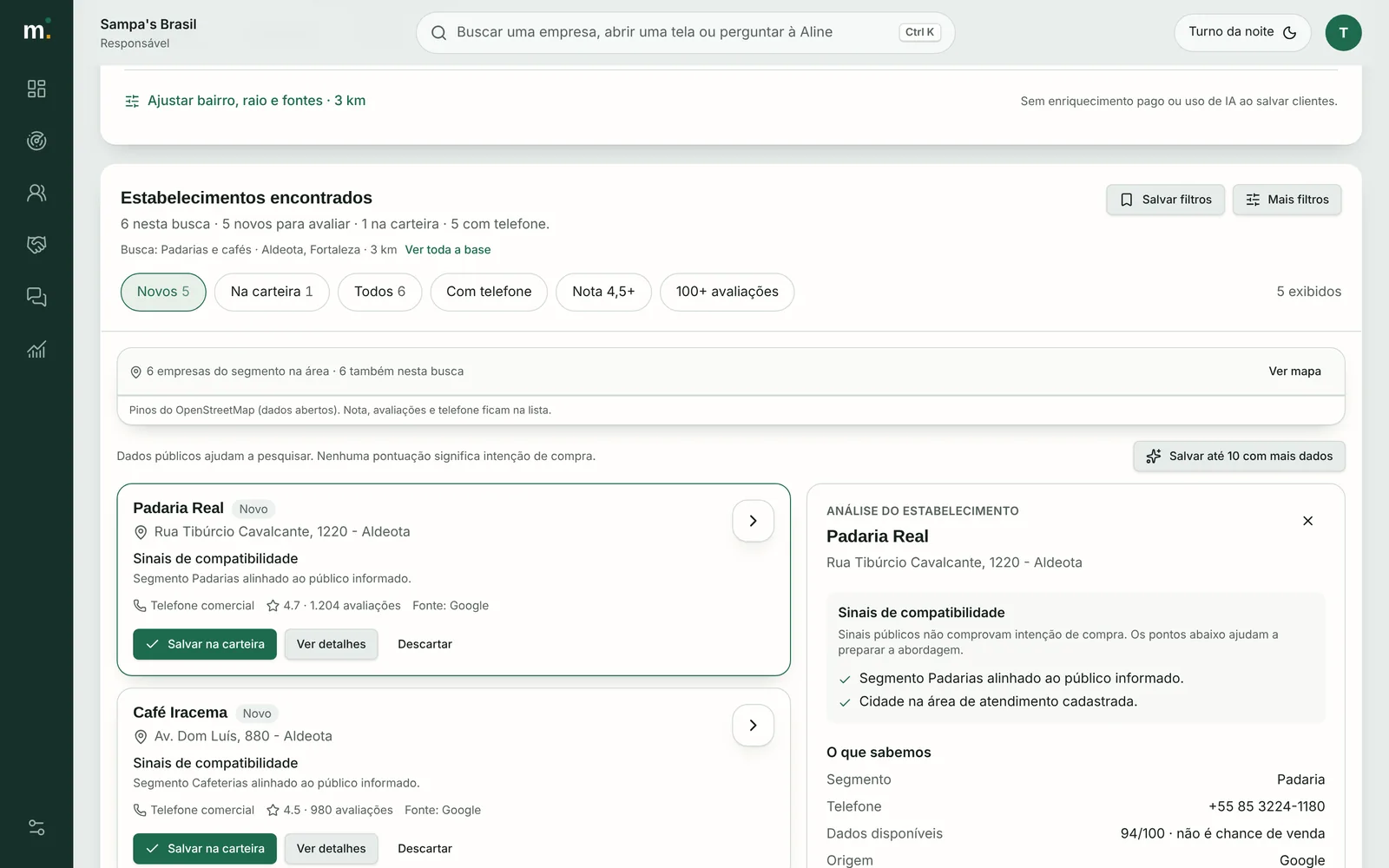The image size is (1389, 868).
Task: Click Salvar filtros button
Action: tap(1165, 200)
